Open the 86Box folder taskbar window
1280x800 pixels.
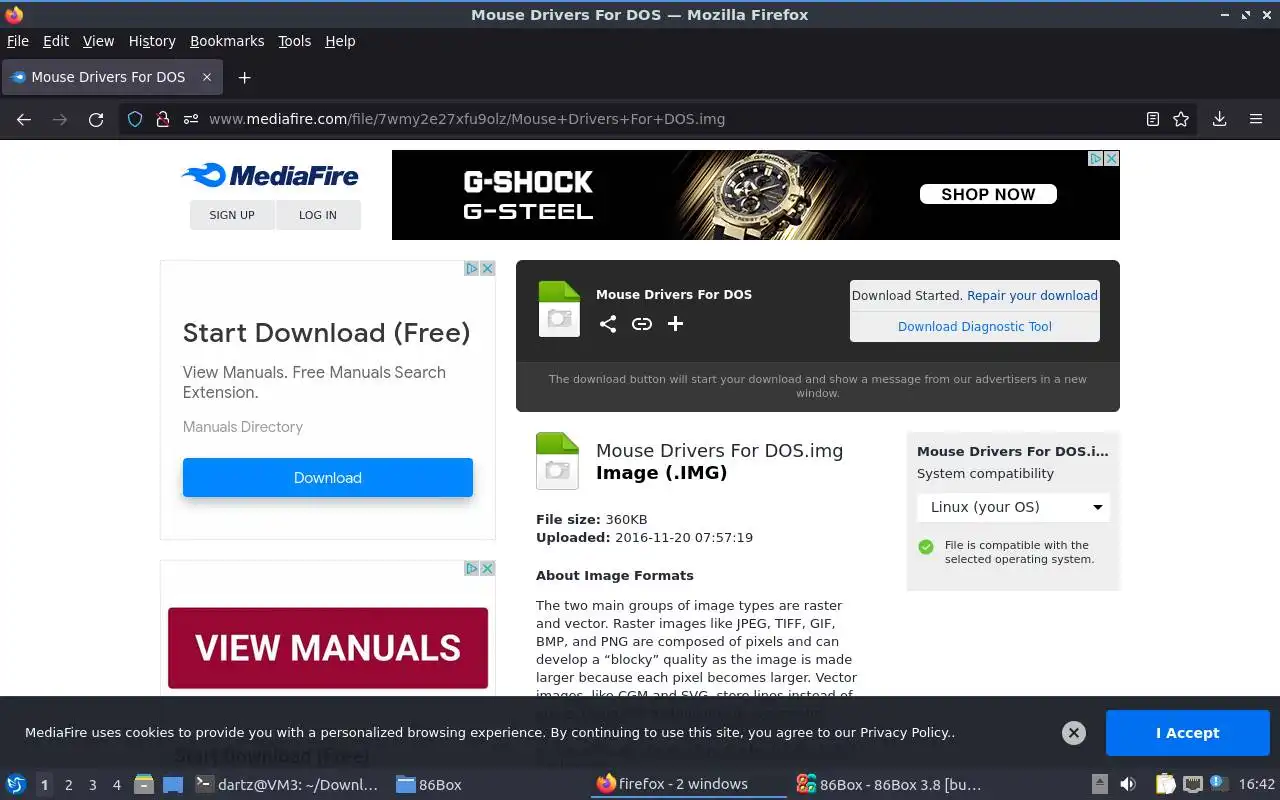(x=429, y=785)
